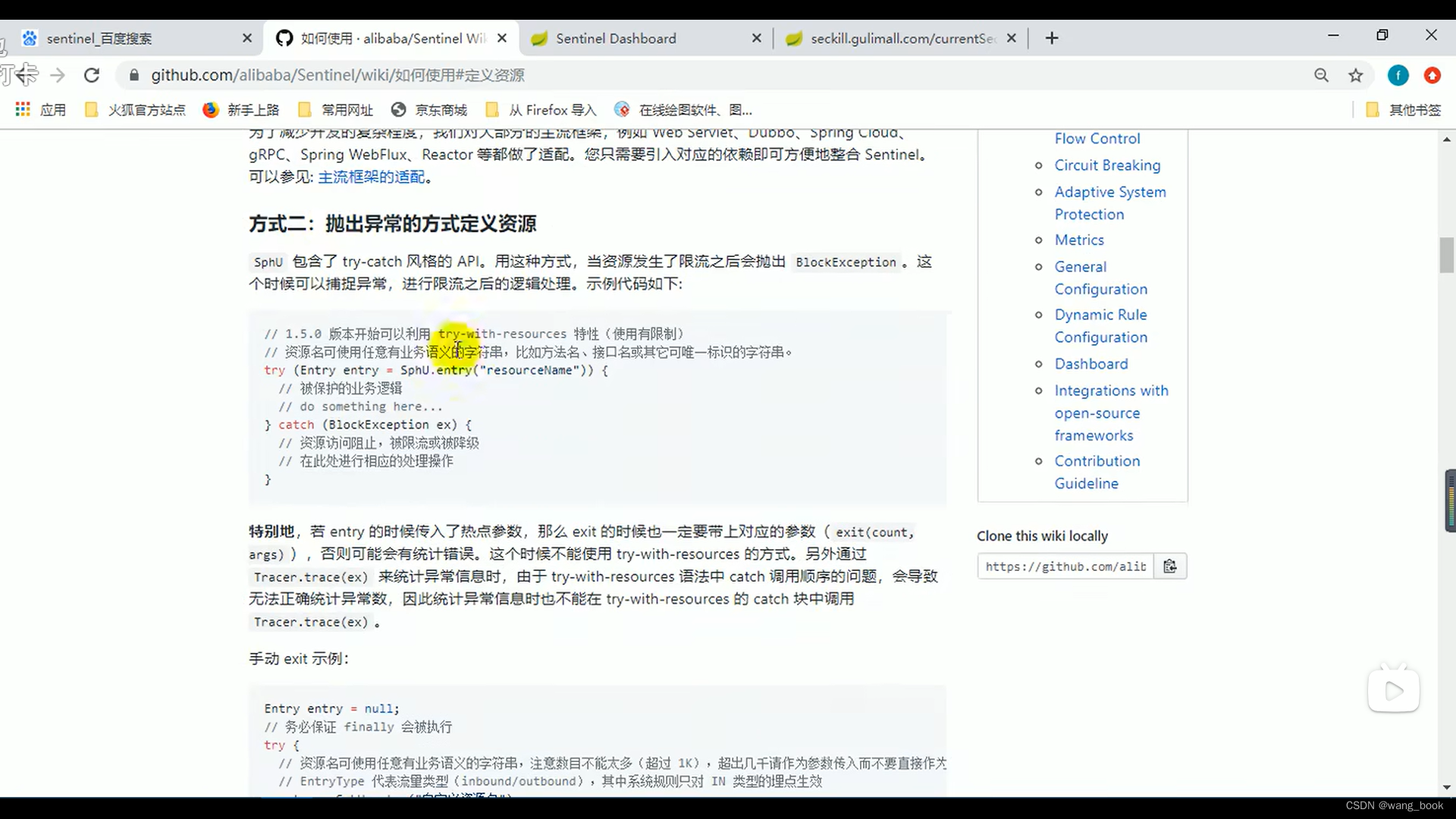Click the floating video play button
Image resolution: width=1456 pixels, height=819 pixels.
(1394, 690)
